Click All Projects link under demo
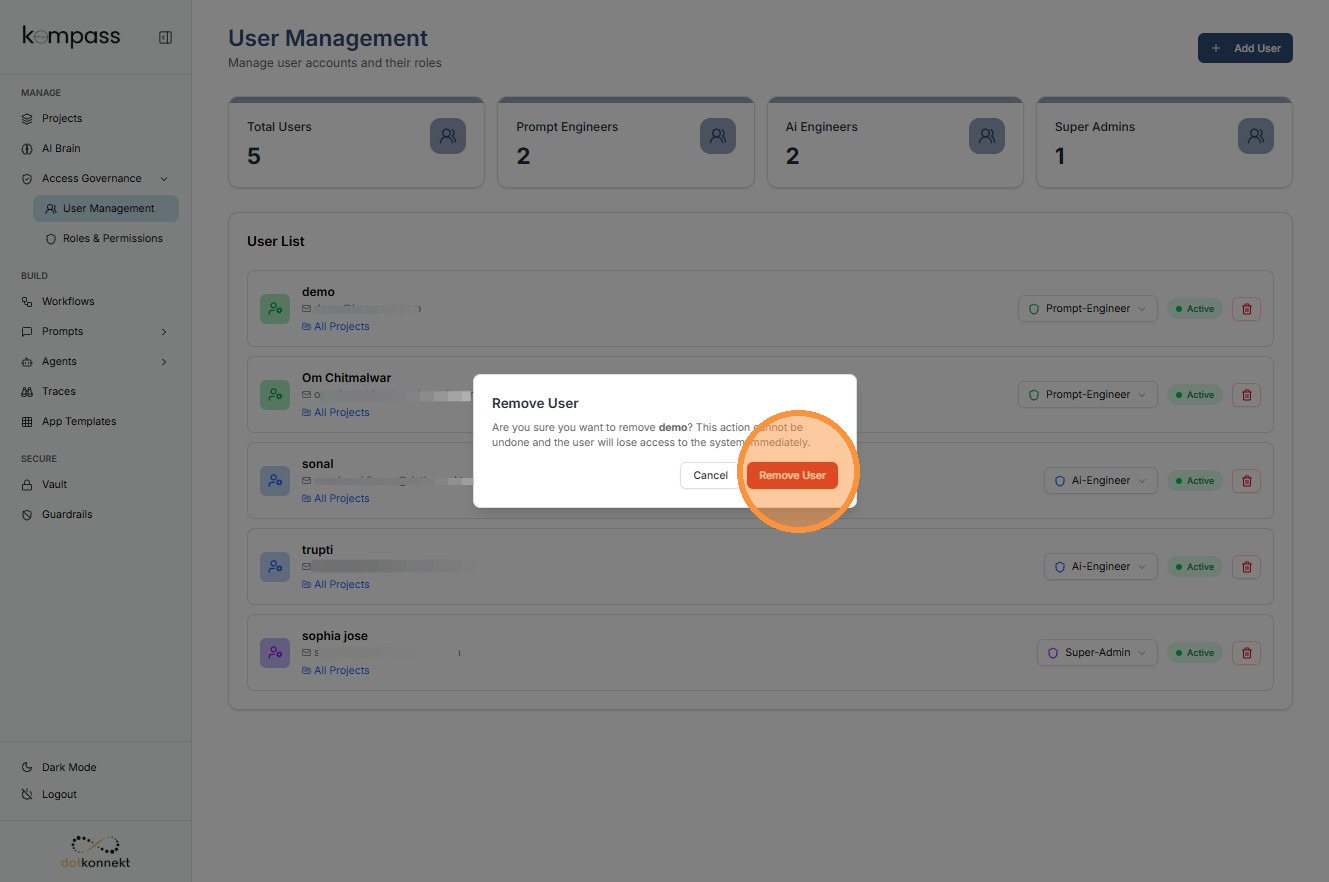Viewport: 1329px width, 882px height. click(x=336, y=326)
